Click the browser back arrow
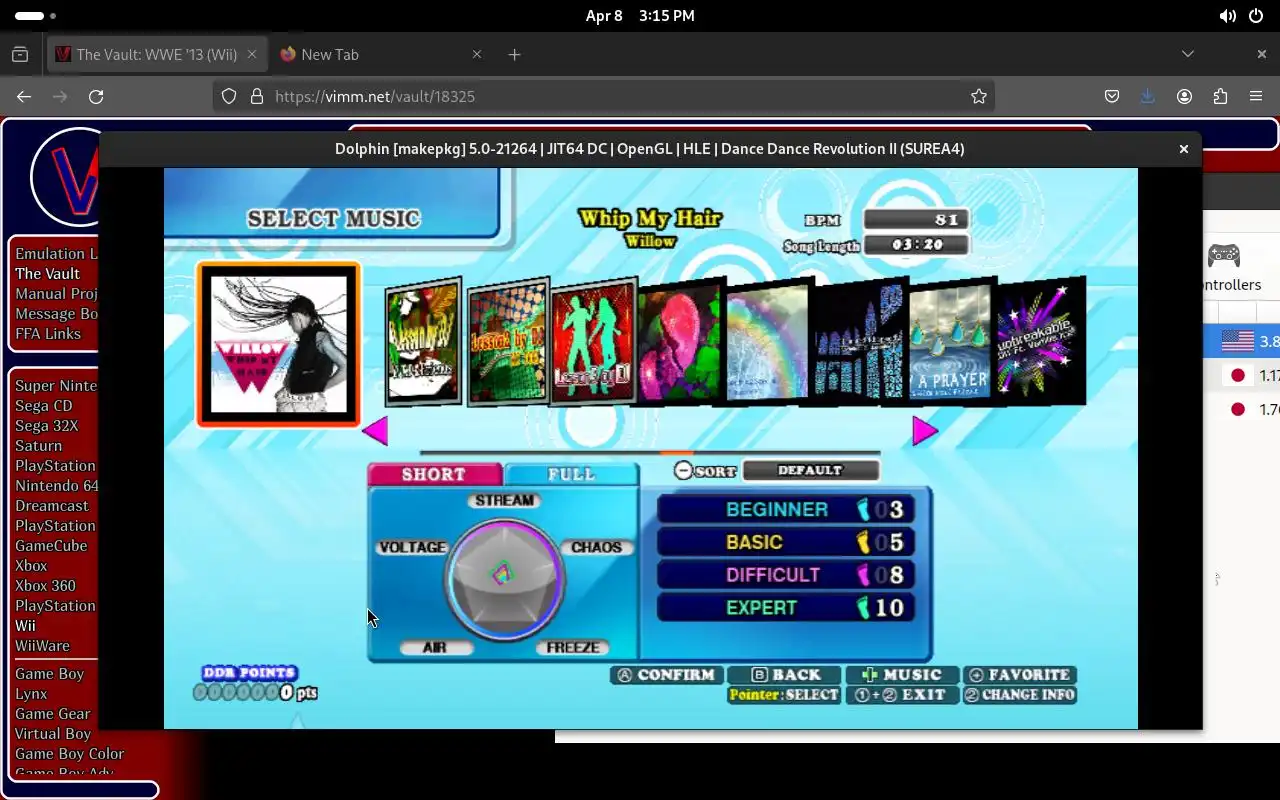Image resolution: width=1280 pixels, height=800 pixels. click(24, 96)
